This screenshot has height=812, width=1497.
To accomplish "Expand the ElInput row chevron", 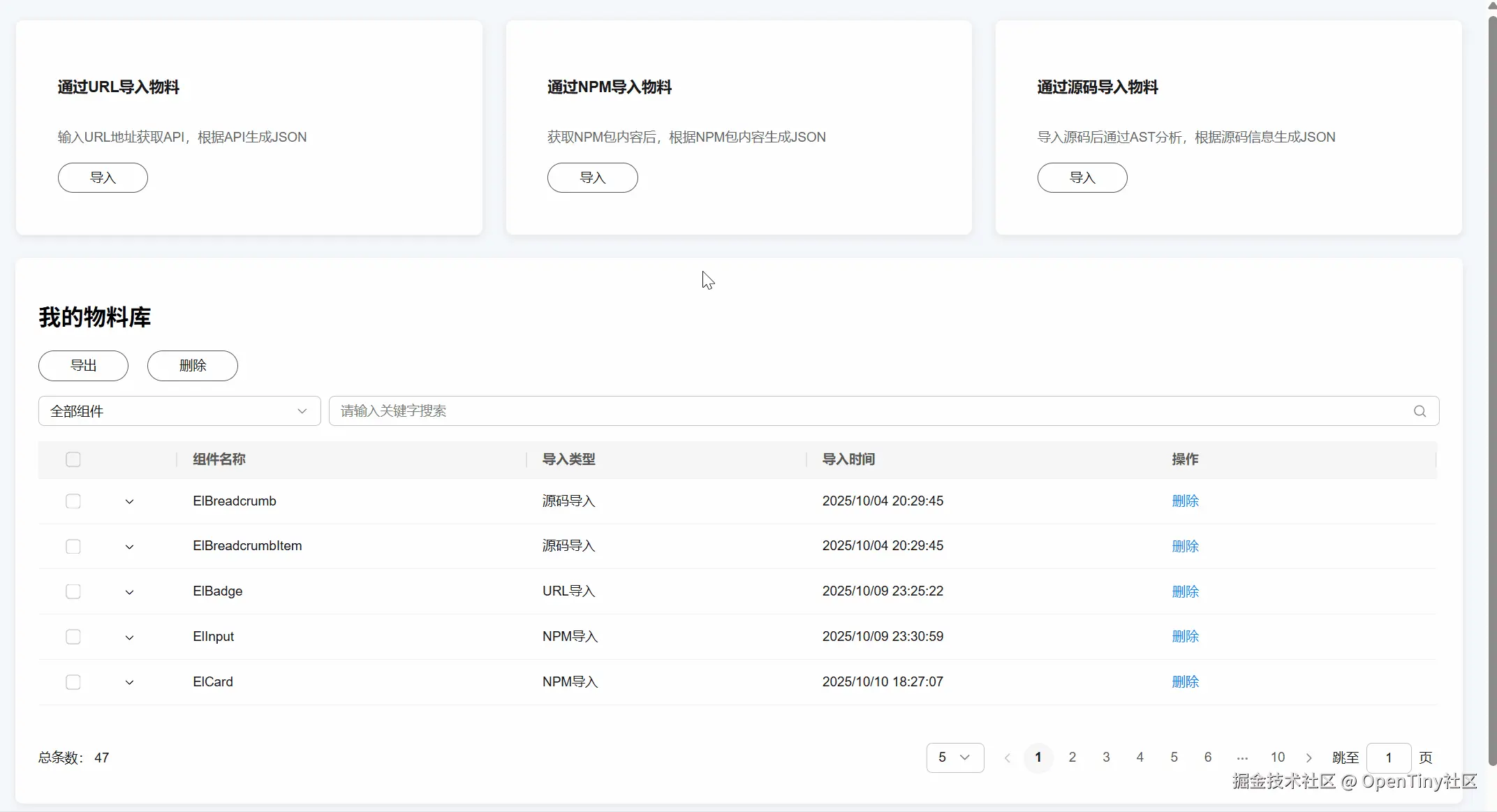I will (129, 637).
